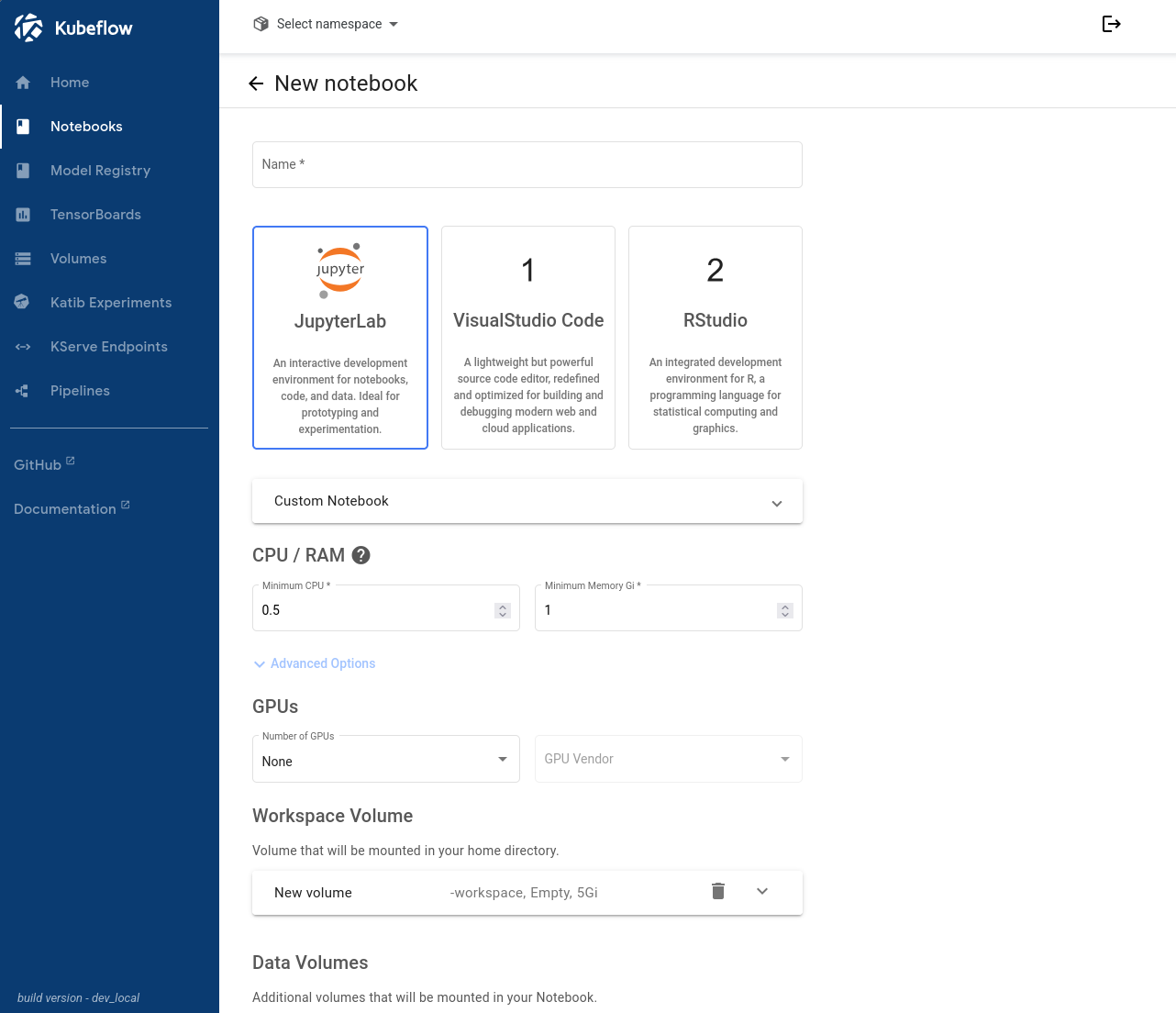1176x1013 pixels.
Task: Click the Documentation external link icon
Action: click(126, 505)
